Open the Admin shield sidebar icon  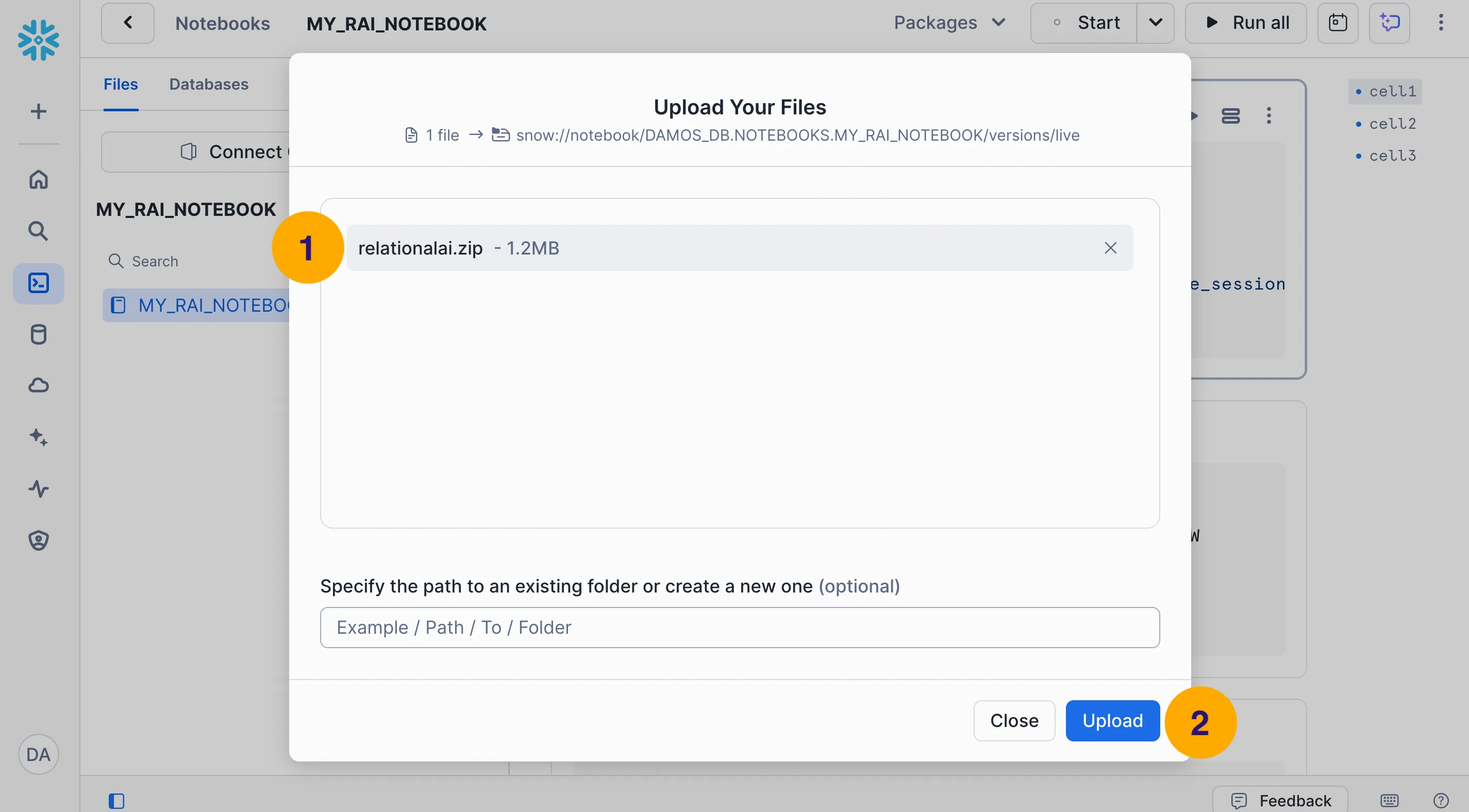(x=38, y=540)
